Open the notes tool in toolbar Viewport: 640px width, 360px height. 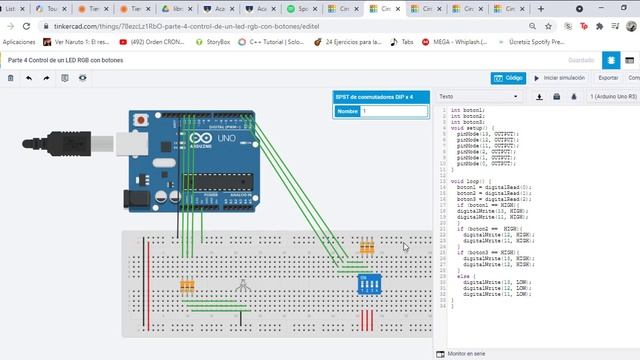64,78
